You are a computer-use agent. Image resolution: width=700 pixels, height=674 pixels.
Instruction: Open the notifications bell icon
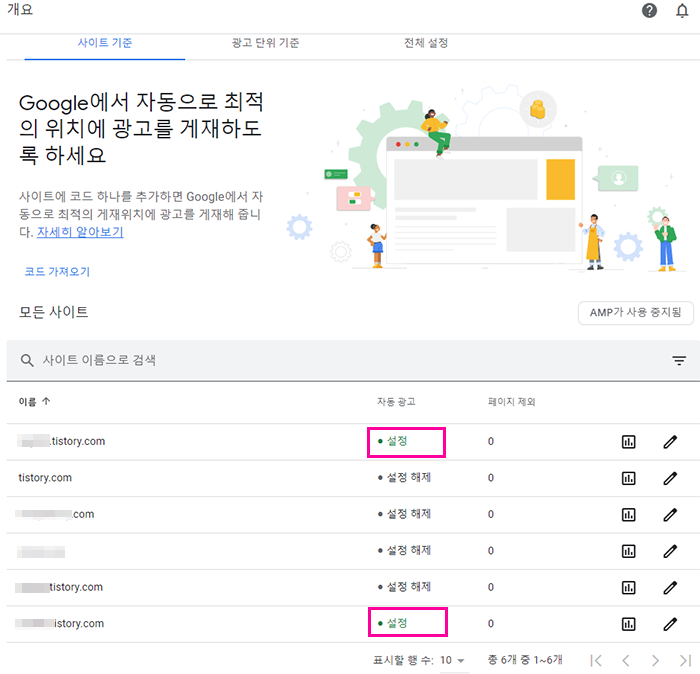point(682,10)
